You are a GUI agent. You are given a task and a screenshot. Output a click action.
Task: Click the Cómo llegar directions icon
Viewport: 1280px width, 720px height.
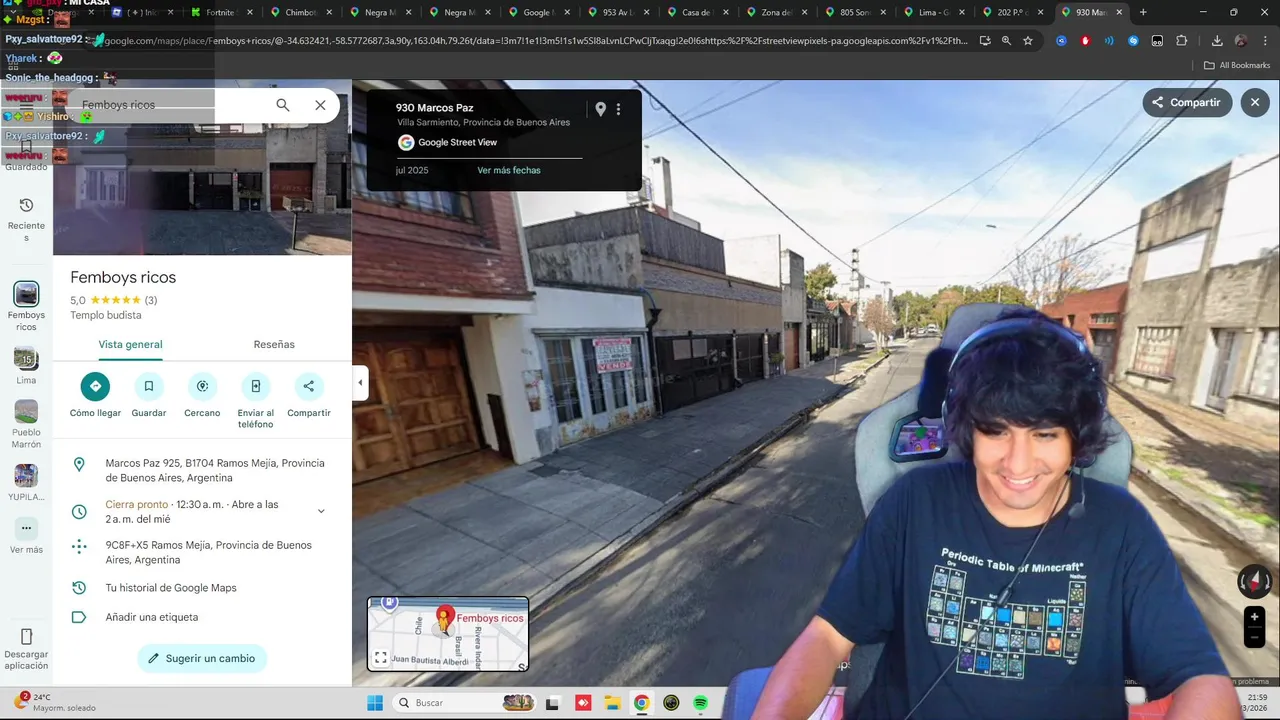95,386
